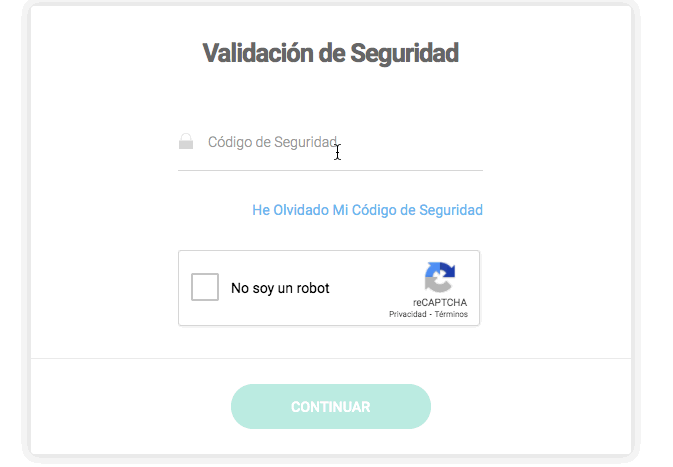Open the reCAPTCHA Privacidad link
Viewport: 673px width, 467px height.
click(x=408, y=314)
